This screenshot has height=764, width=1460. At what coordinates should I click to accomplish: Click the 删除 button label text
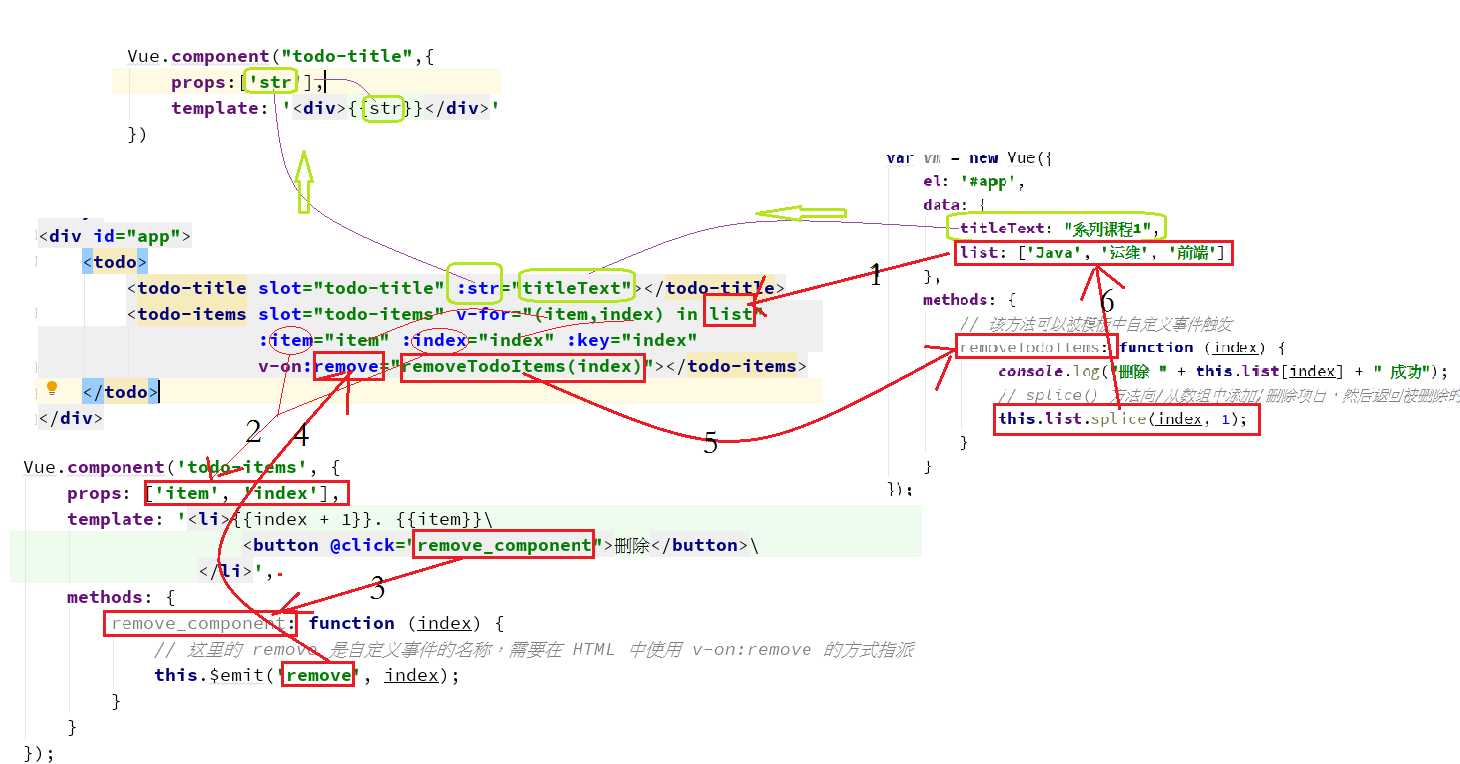click(x=633, y=545)
